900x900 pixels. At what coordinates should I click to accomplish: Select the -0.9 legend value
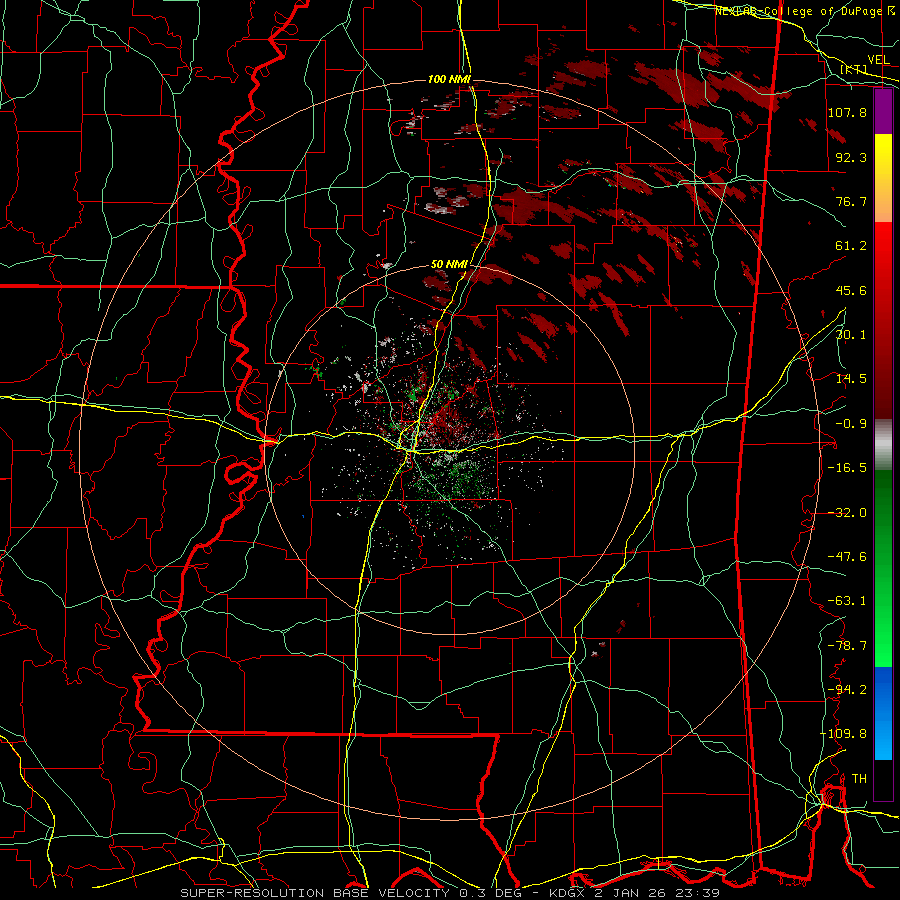[851, 424]
